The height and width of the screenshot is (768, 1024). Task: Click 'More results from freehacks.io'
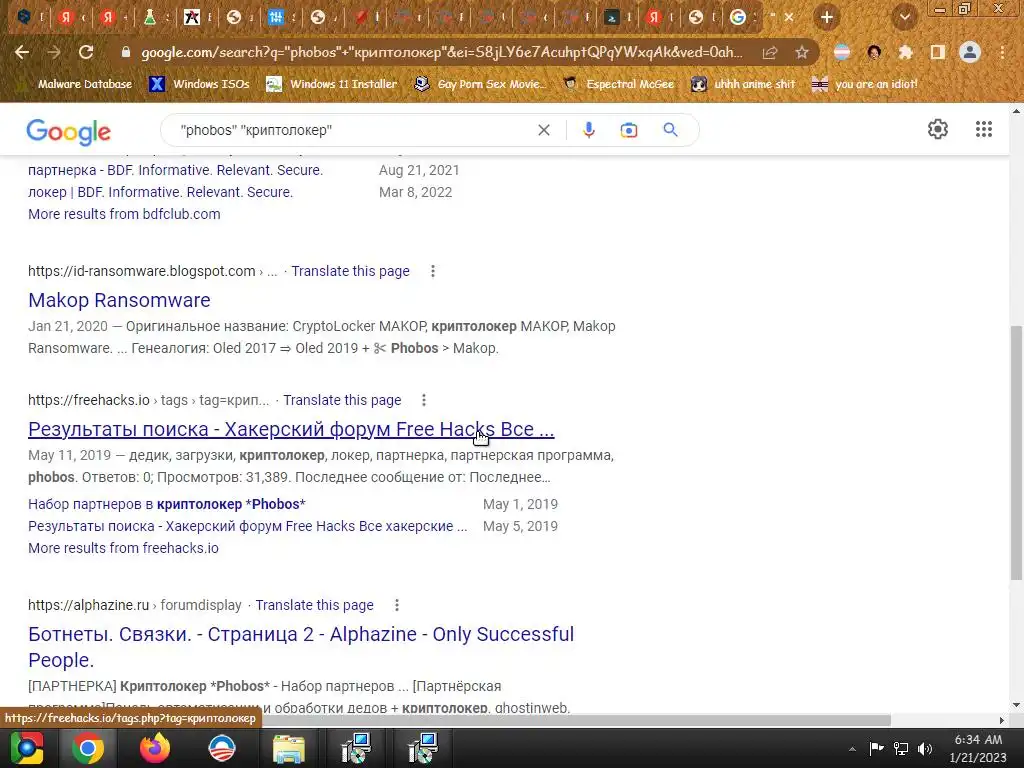123,548
